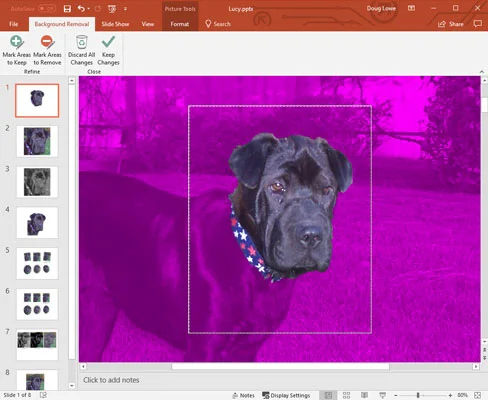The image size is (488, 400).
Task: Click the zoom slider handle in the status bar
Action: tap(418, 395)
